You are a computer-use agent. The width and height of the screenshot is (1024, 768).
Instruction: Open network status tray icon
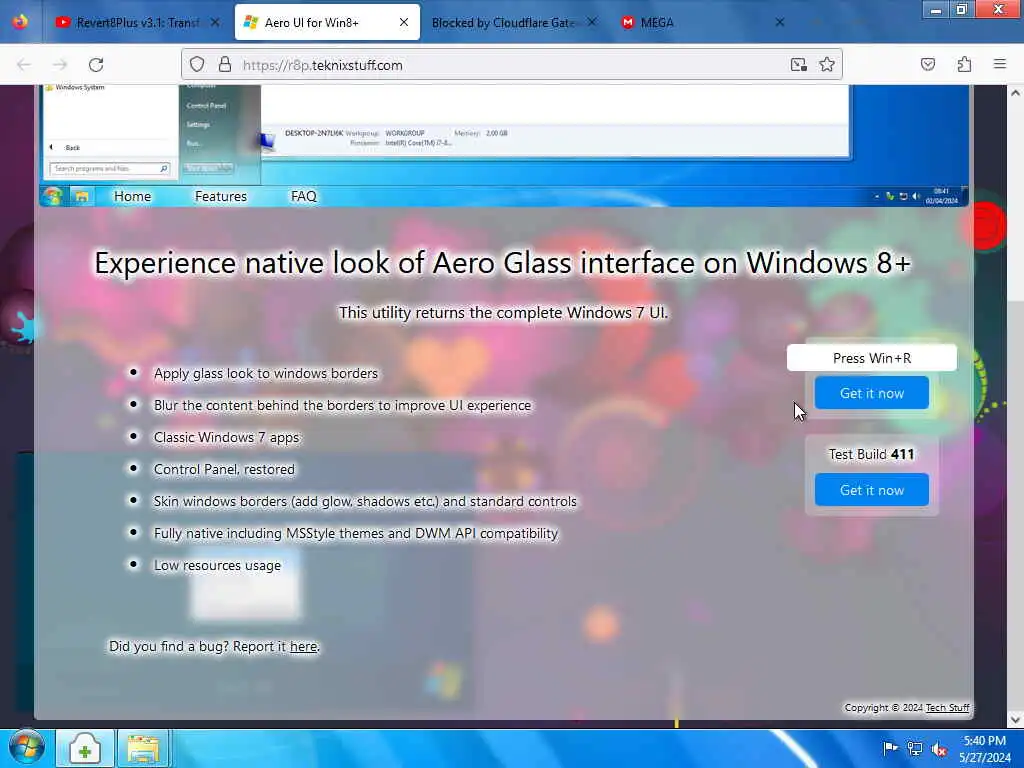915,749
